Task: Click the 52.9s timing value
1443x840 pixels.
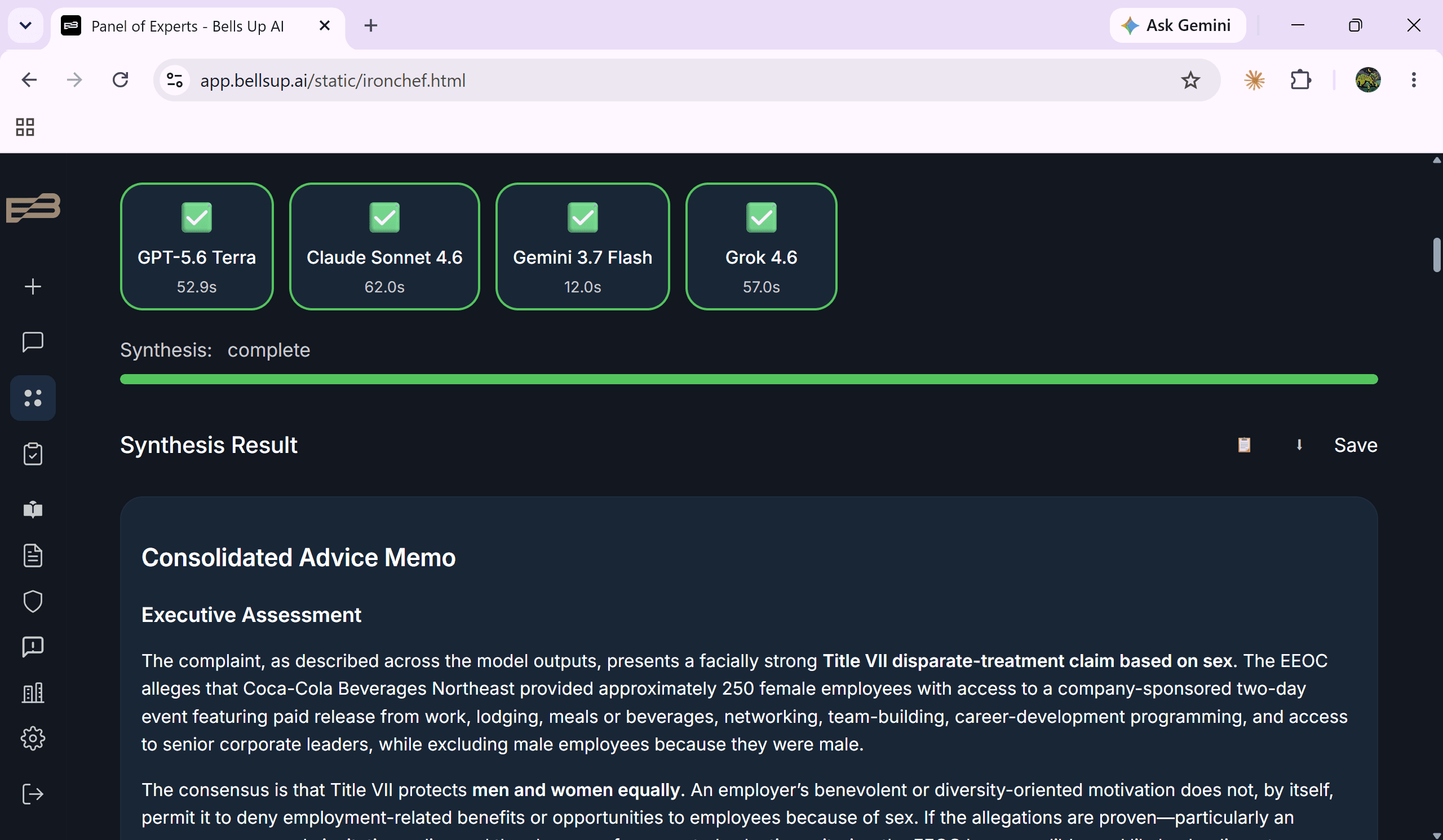Action: click(196, 287)
